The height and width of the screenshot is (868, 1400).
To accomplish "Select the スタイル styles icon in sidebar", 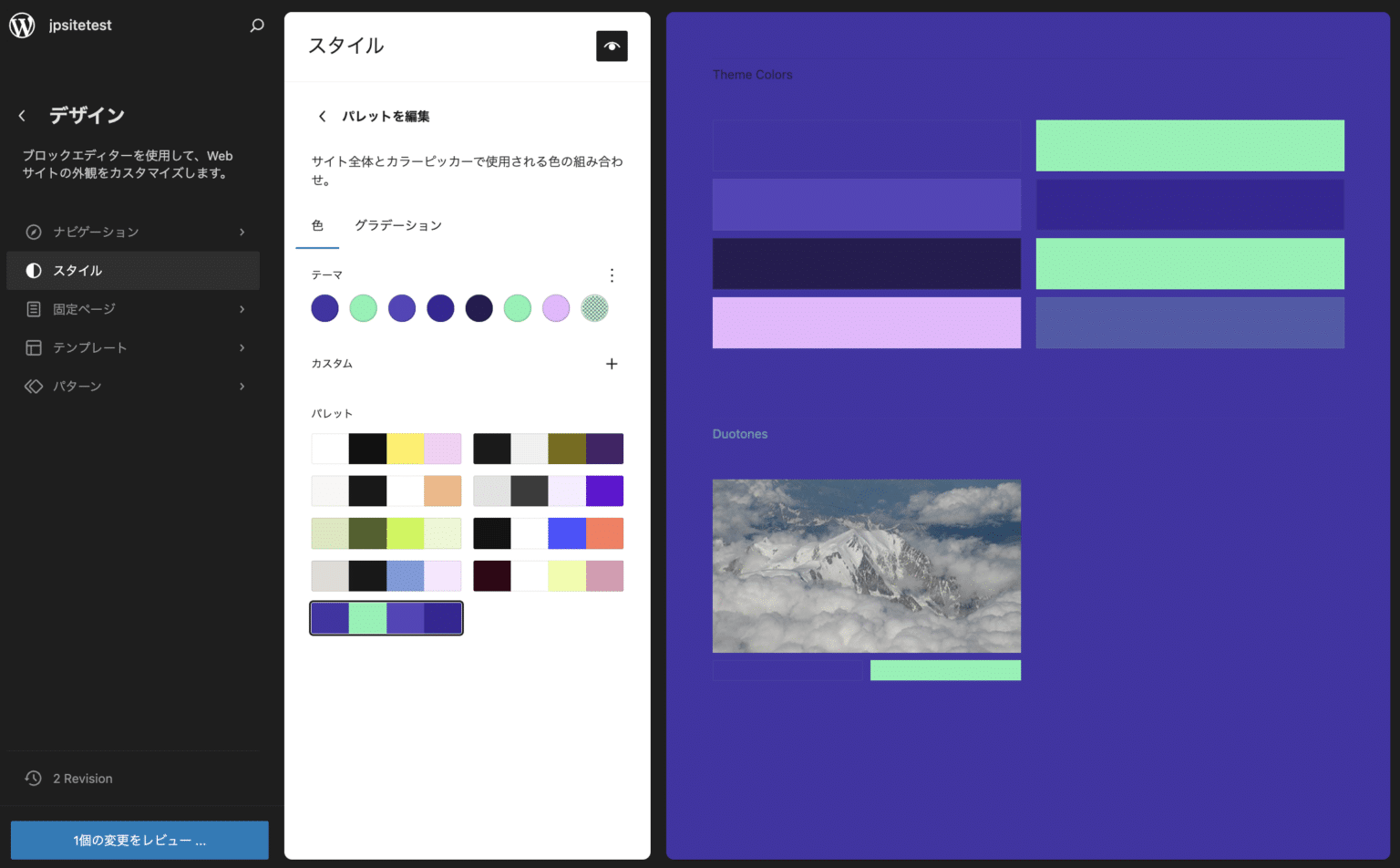I will [34, 271].
